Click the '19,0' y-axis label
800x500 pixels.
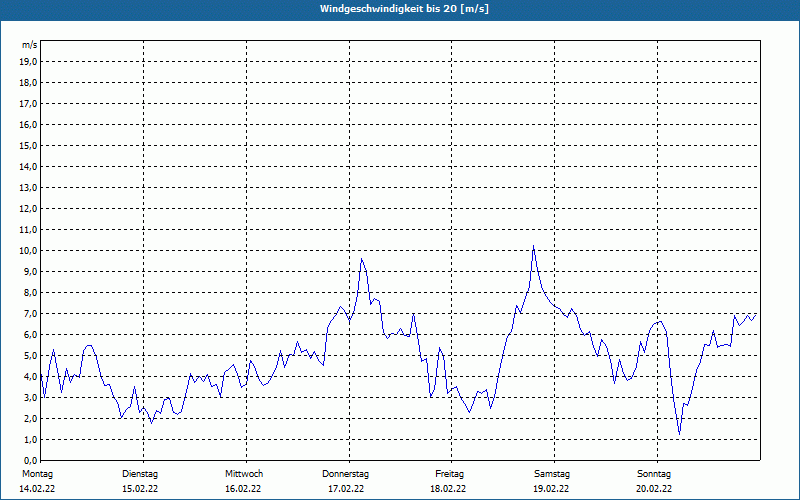tap(28, 62)
